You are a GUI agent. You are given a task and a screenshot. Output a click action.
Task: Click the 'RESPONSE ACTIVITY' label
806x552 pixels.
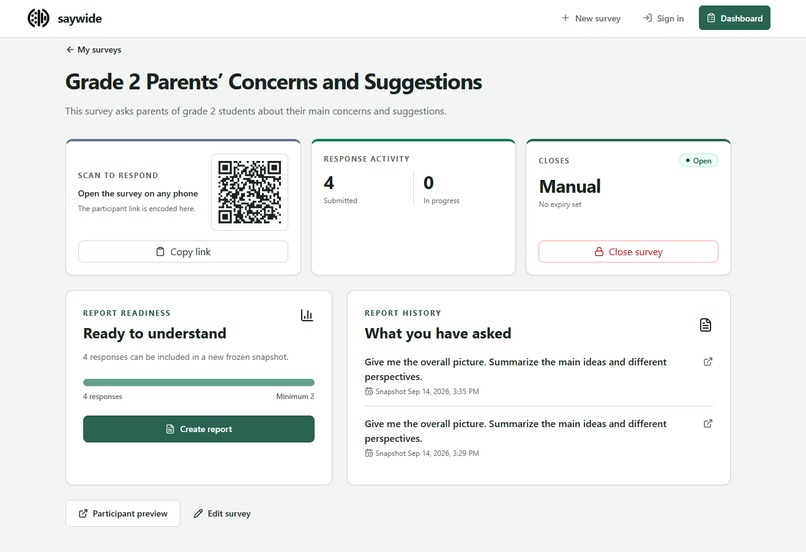(x=367, y=159)
